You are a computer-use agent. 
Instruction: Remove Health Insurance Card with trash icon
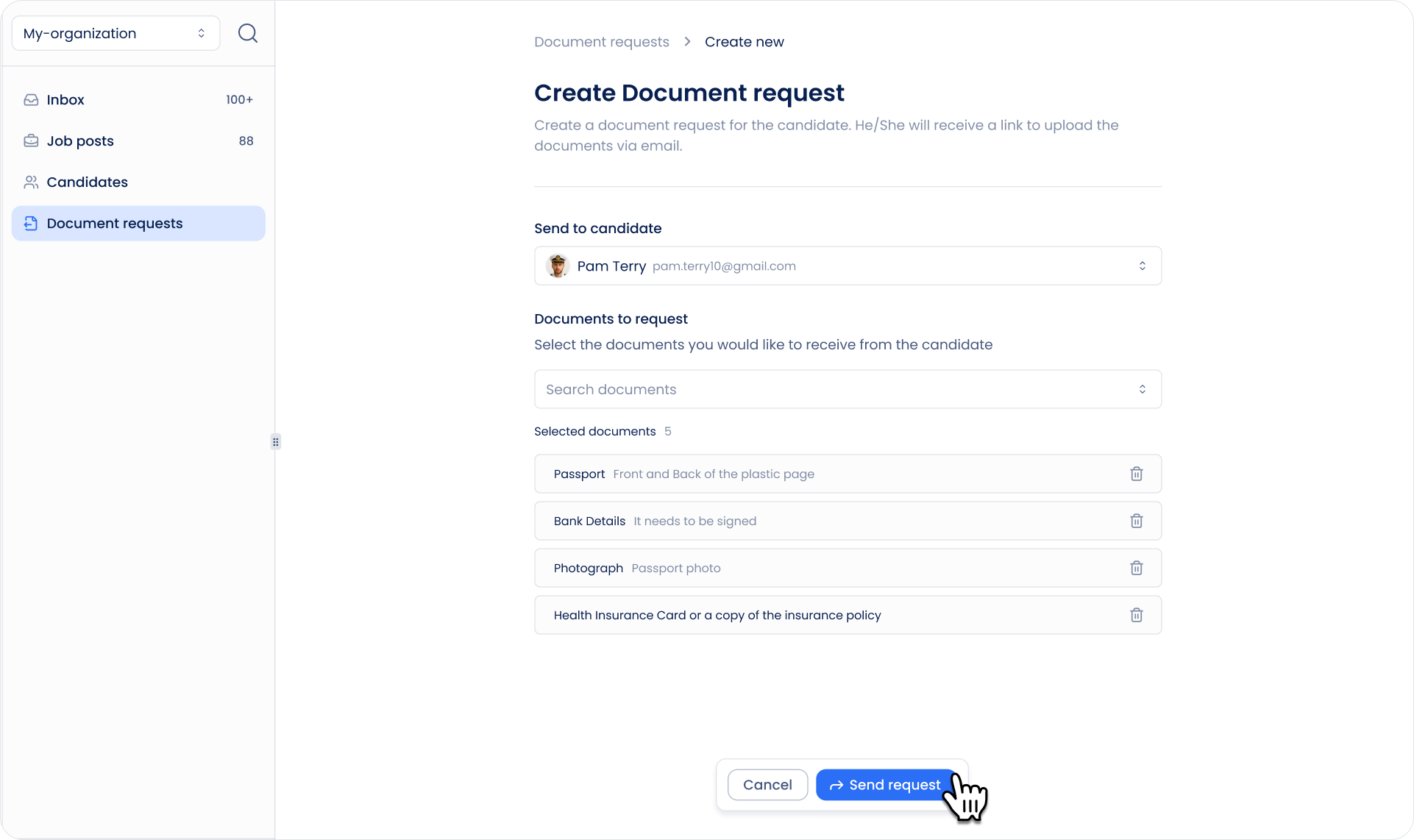pos(1136,615)
